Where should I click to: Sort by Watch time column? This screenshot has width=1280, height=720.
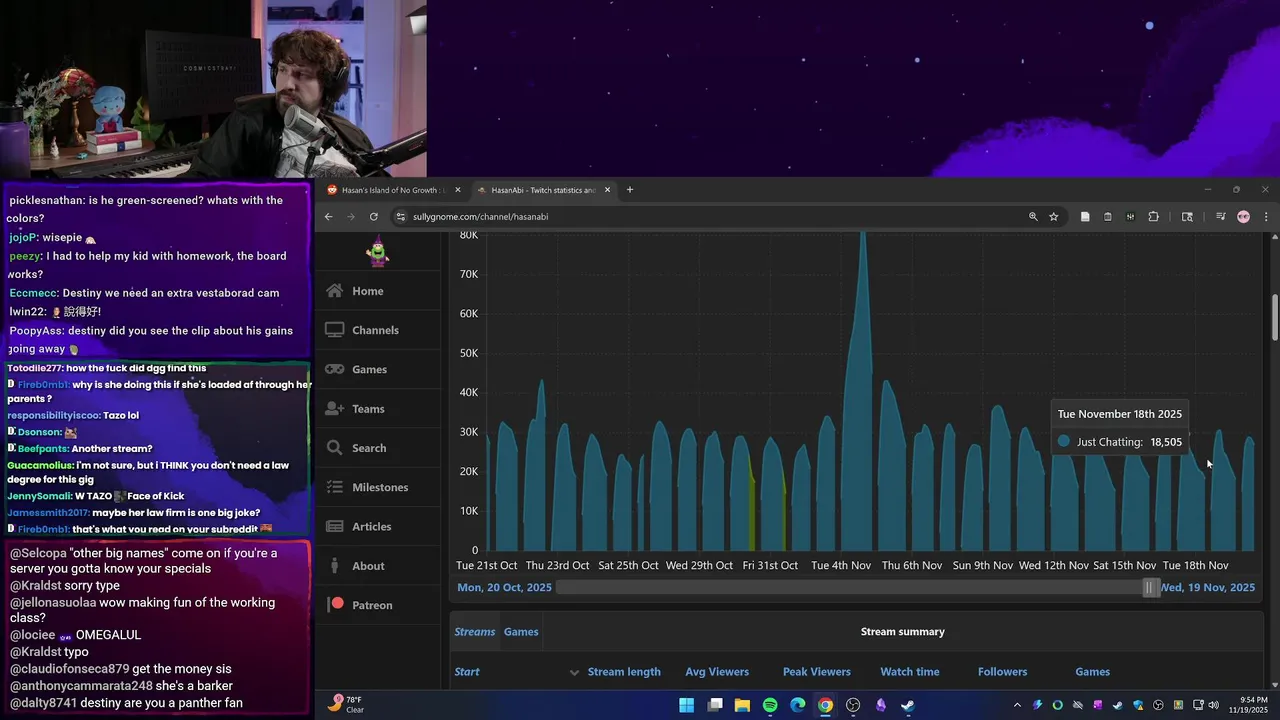[x=910, y=672]
